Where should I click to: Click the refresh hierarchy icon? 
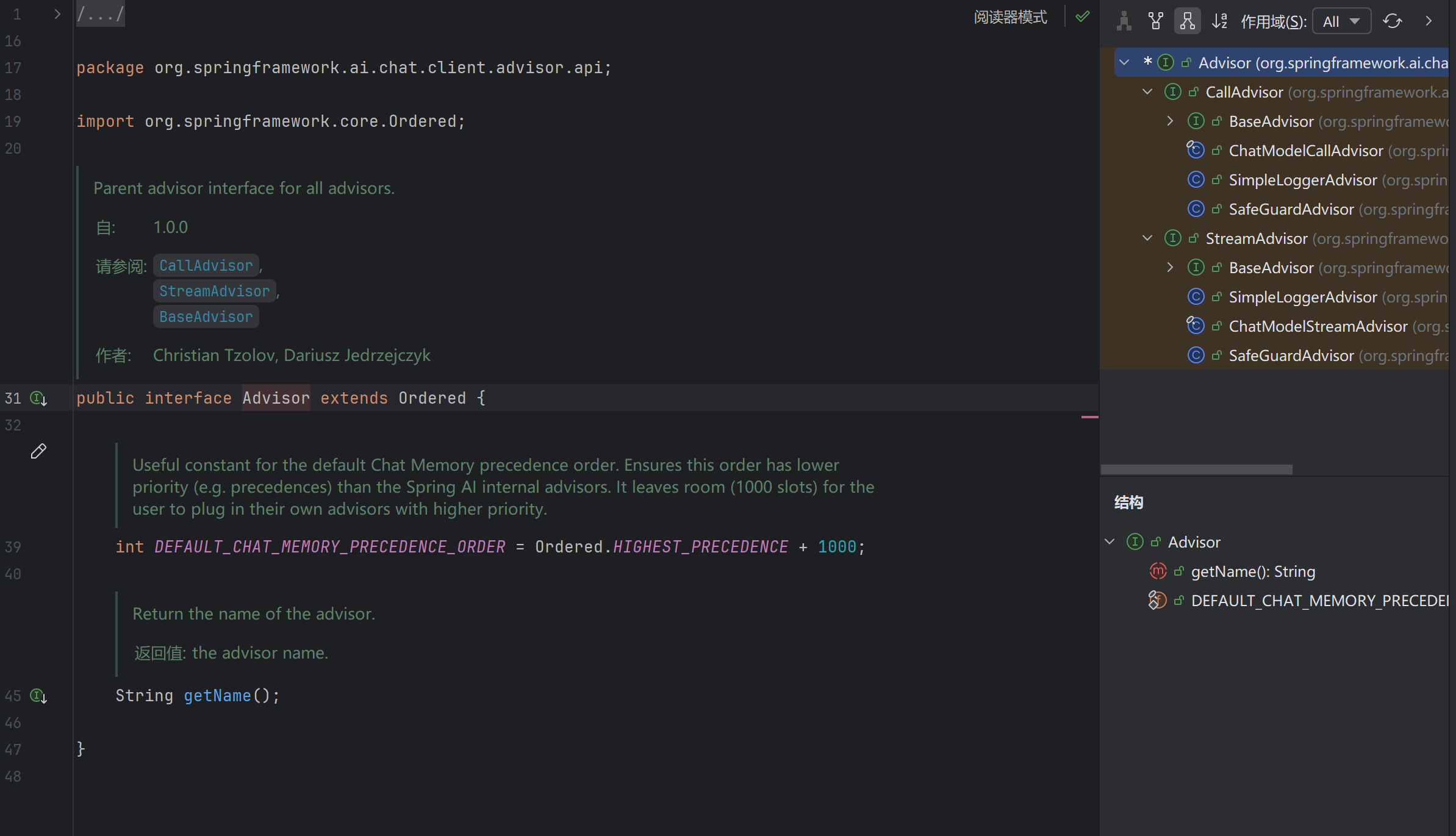[1392, 21]
